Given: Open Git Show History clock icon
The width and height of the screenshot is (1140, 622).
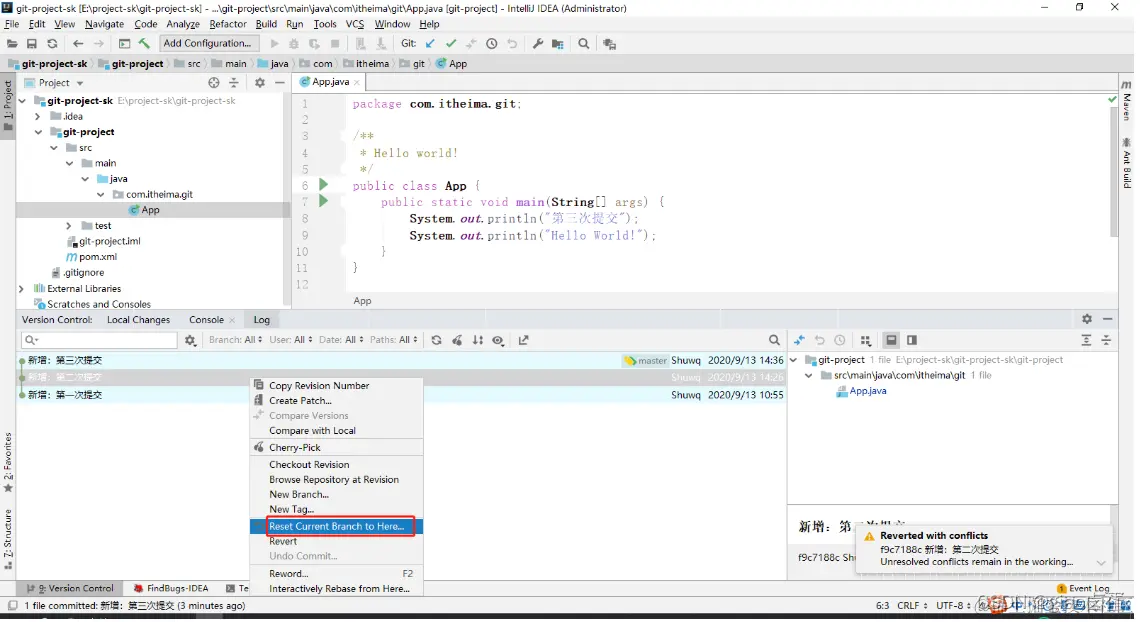Looking at the screenshot, I should coord(491,44).
